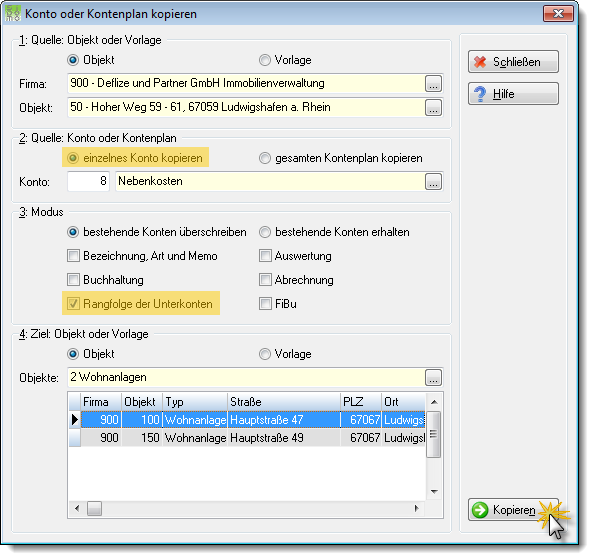Select Vorlage as target in Ziel section

pos(265,354)
